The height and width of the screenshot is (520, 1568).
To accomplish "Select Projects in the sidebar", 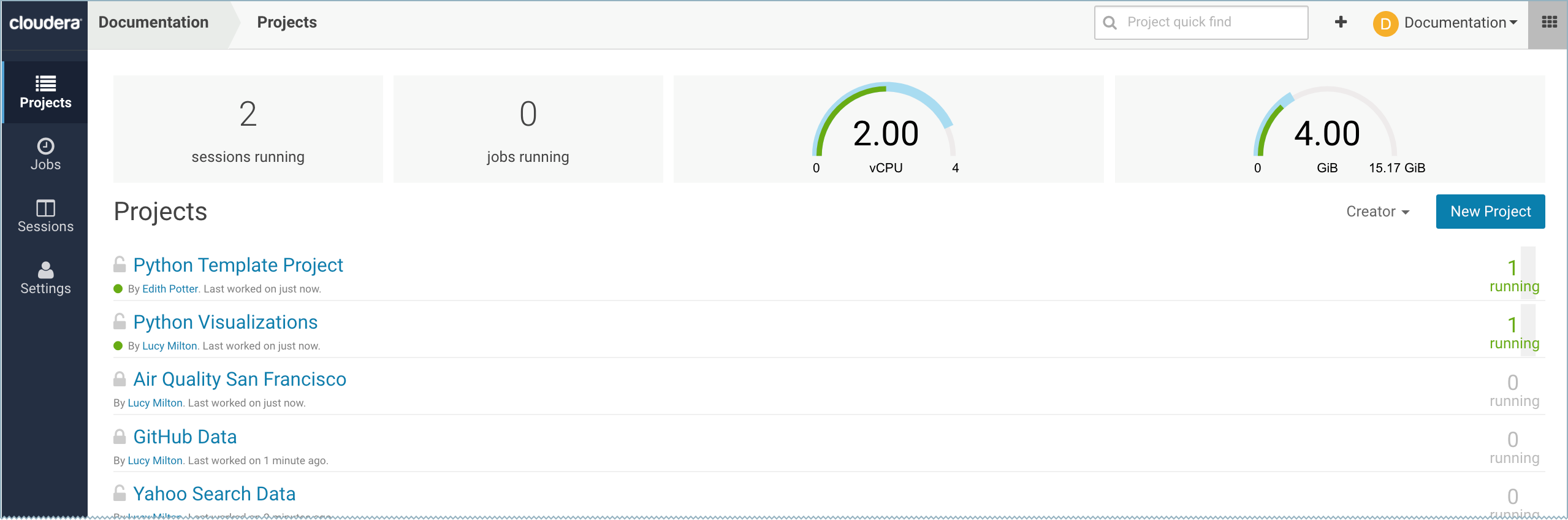I will [45, 92].
